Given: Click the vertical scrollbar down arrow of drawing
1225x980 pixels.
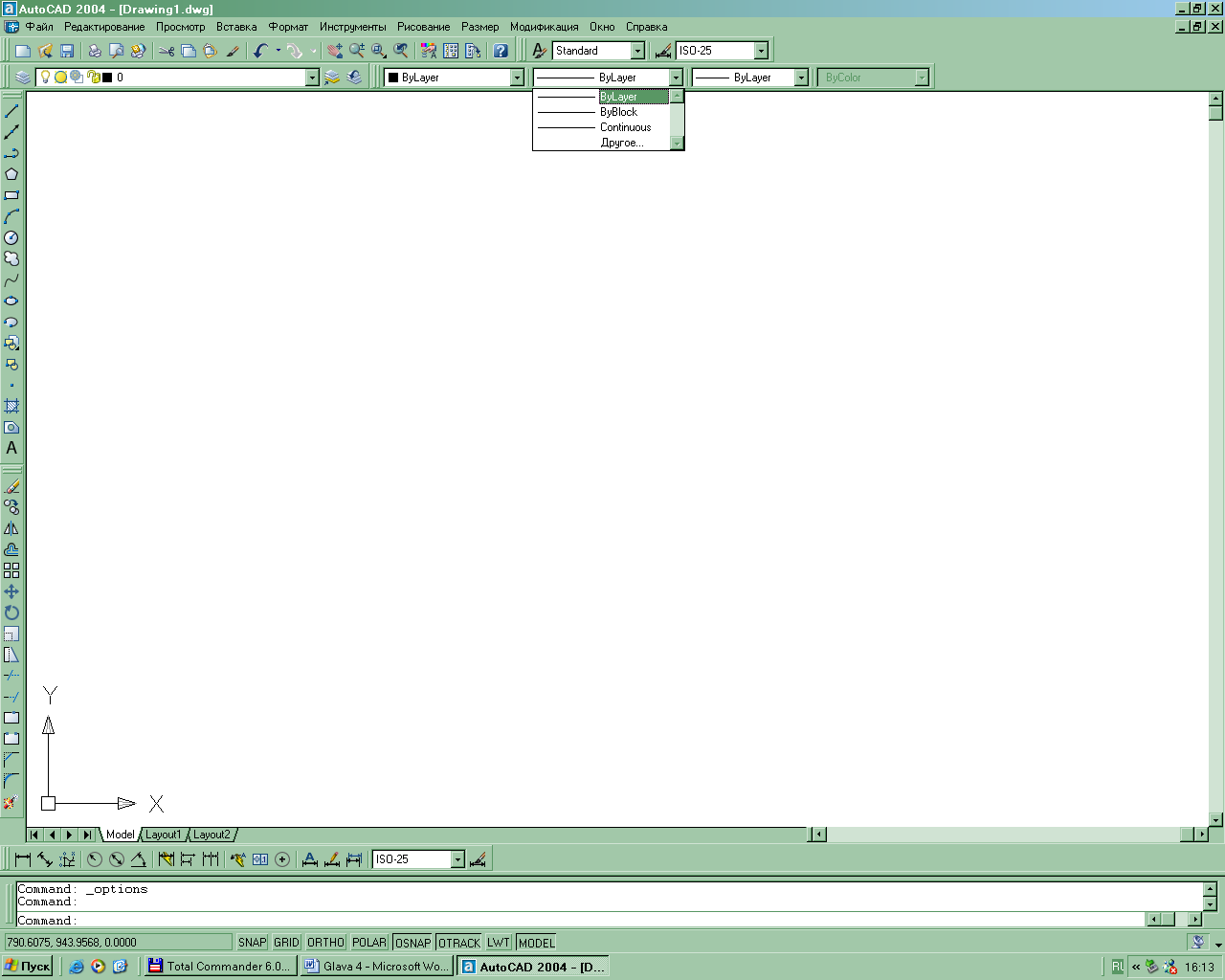Looking at the screenshot, I should [1215, 820].
